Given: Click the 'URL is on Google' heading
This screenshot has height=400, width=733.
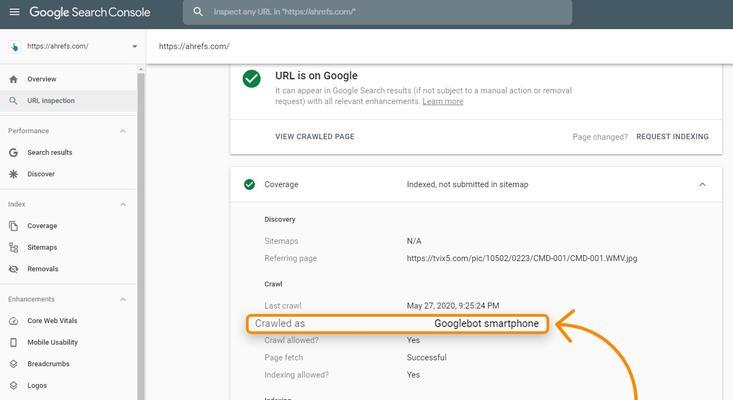Looking at the screenshot, I should pos(316,76).
